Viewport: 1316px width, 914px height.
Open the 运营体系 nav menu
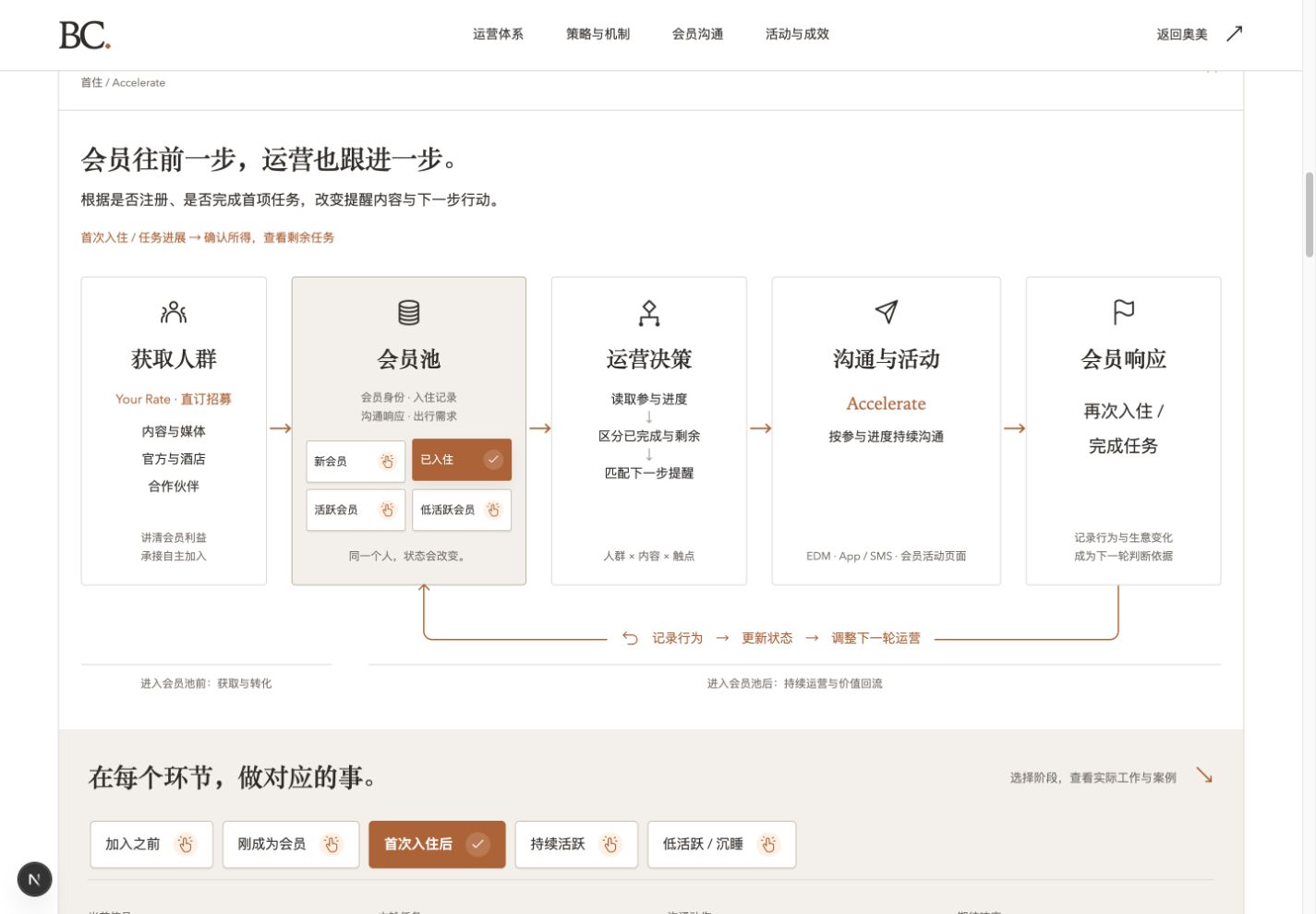click(x=498, y=34)
